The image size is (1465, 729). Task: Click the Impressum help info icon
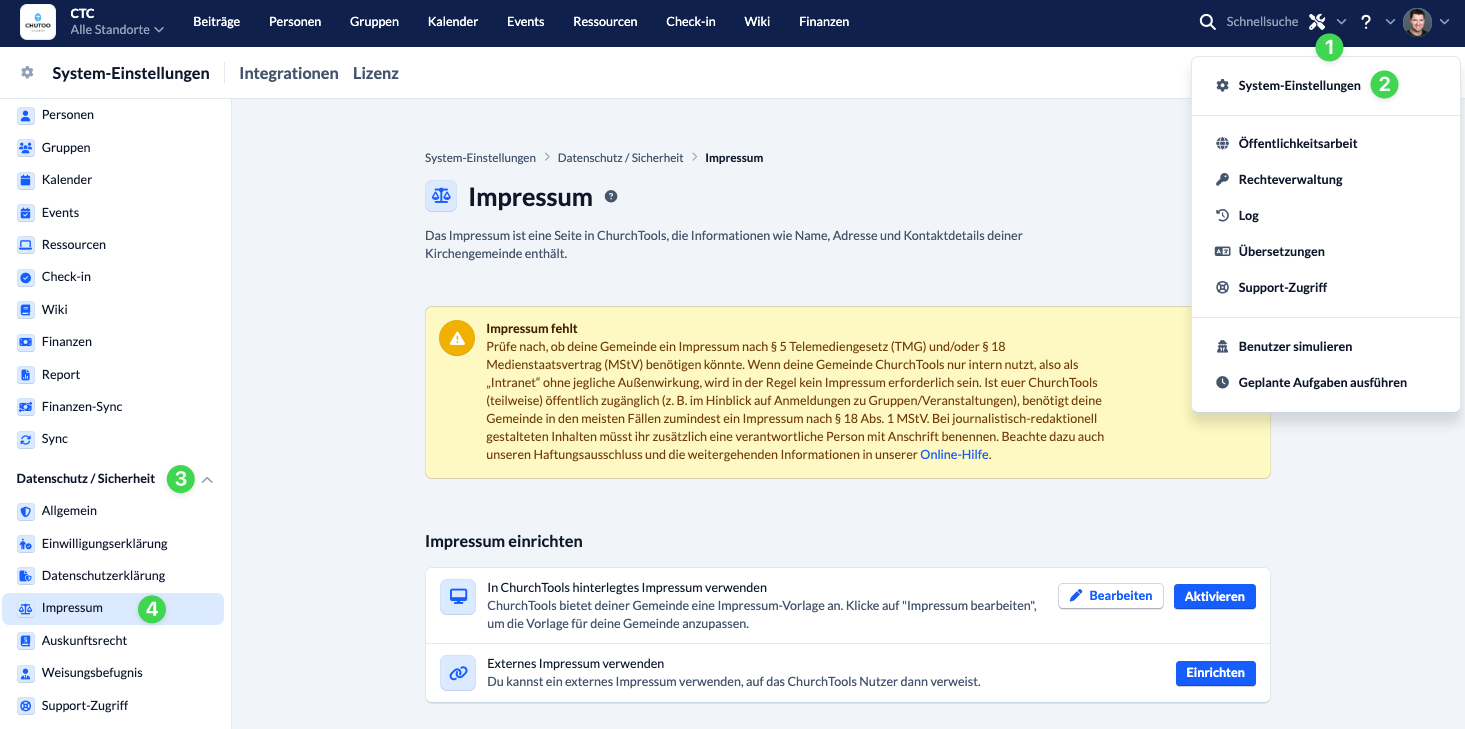[611, 197]
